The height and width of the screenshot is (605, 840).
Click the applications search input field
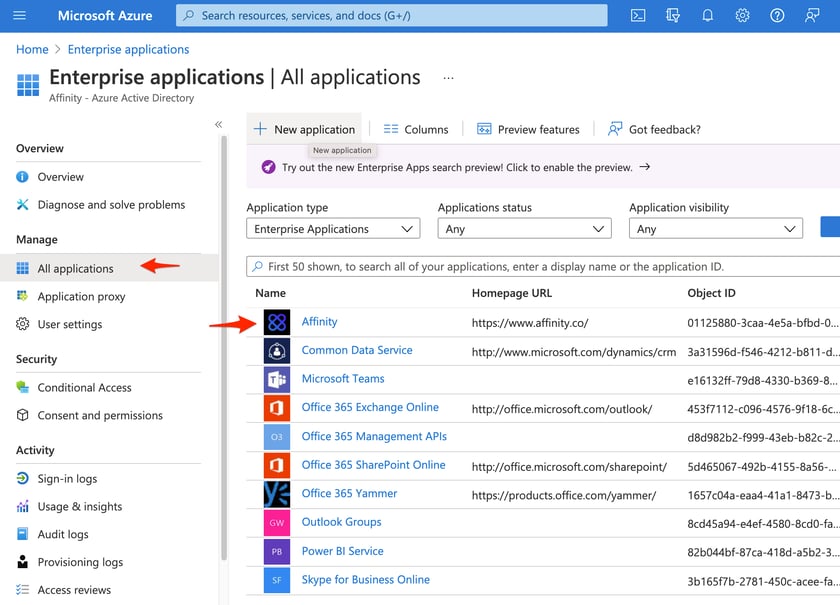click(543, 266)
